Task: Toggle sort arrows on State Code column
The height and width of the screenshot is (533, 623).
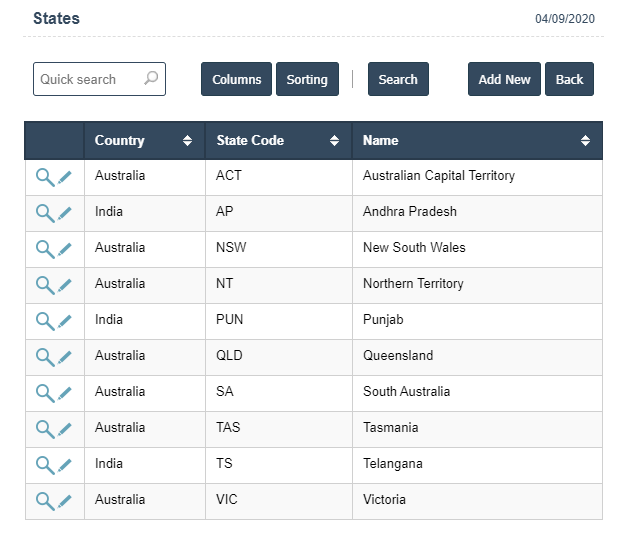Action: (x=334, y=141)
